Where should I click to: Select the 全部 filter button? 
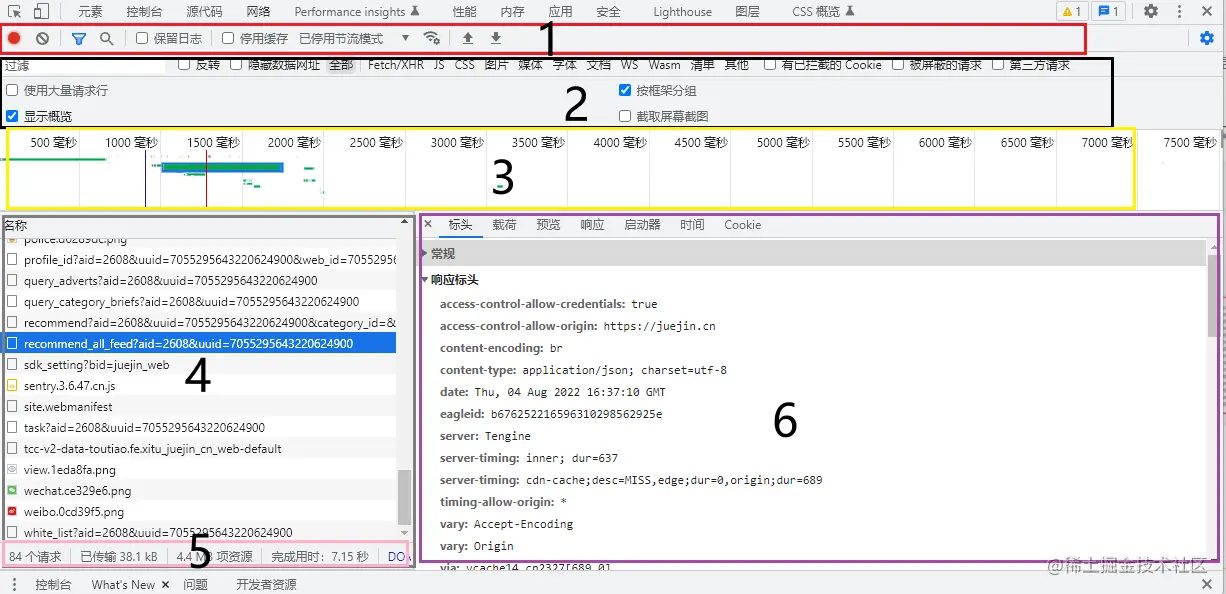pyautogui.click(x=340, y=65)
